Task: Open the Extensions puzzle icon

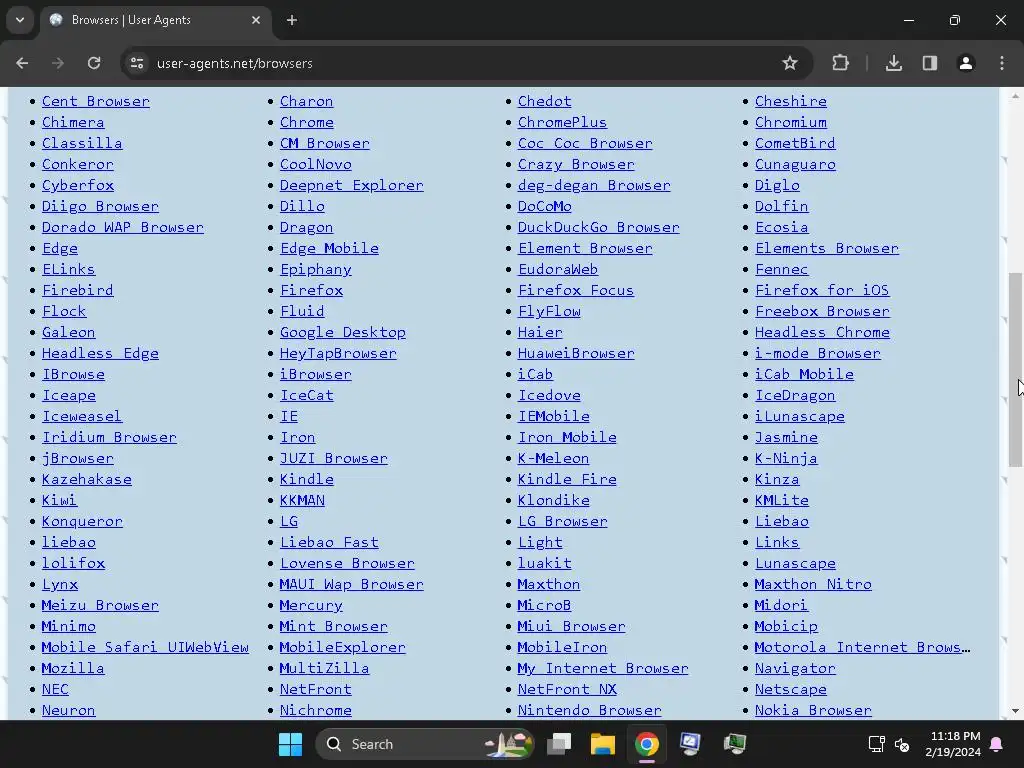Action: [840, 63]
